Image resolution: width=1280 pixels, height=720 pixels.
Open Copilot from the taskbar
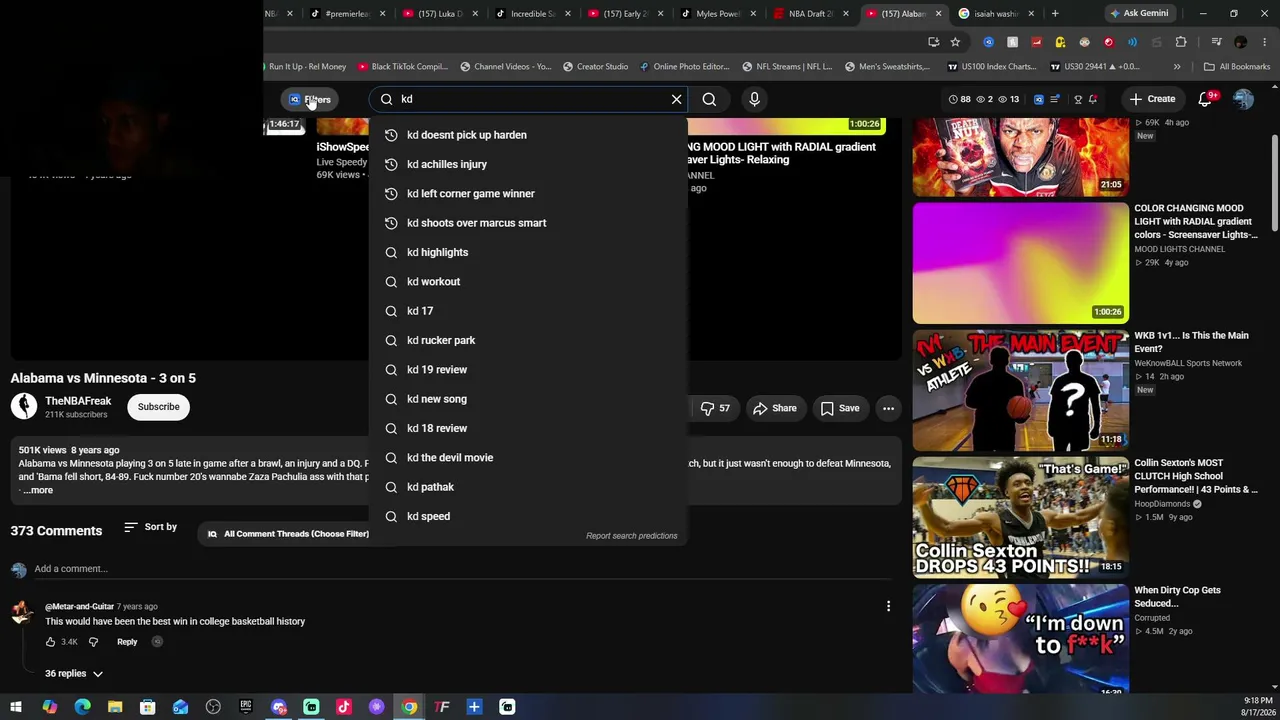click(x=50, y=707)
